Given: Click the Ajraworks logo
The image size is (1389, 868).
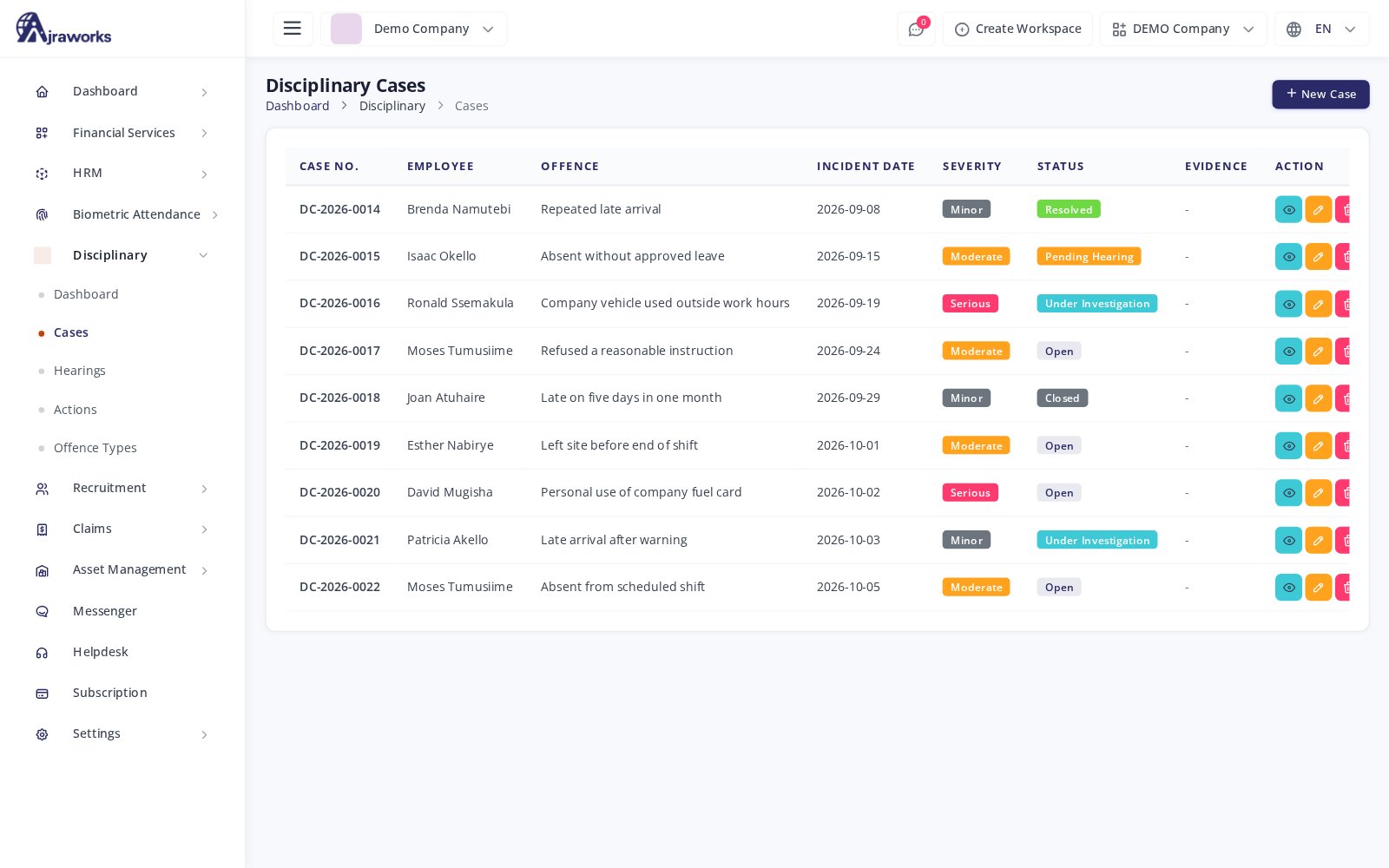Looking at the screenshot, I should coord(63,29).
